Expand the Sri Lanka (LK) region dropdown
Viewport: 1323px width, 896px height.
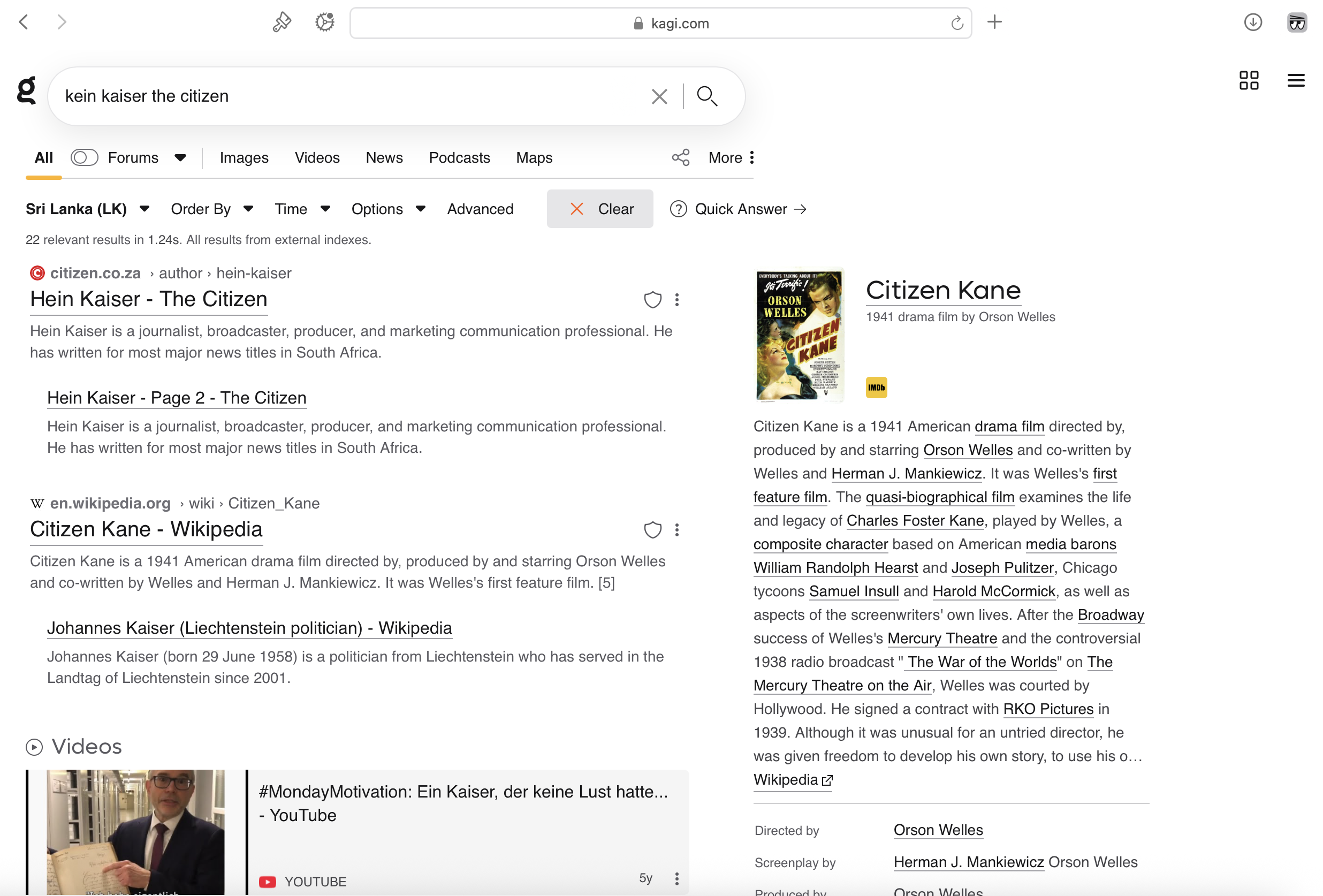pyautogui.click(x=88, y=209)
